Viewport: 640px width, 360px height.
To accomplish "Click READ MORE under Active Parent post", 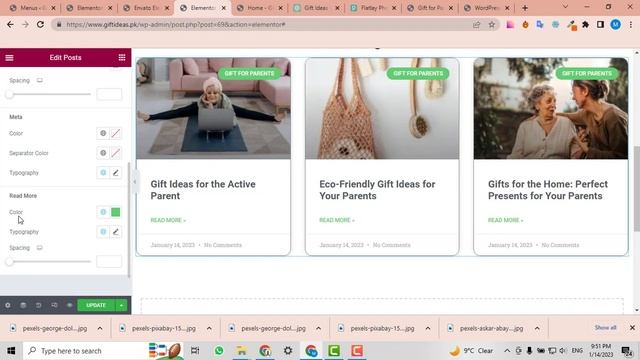I will (x=168, y=220).
